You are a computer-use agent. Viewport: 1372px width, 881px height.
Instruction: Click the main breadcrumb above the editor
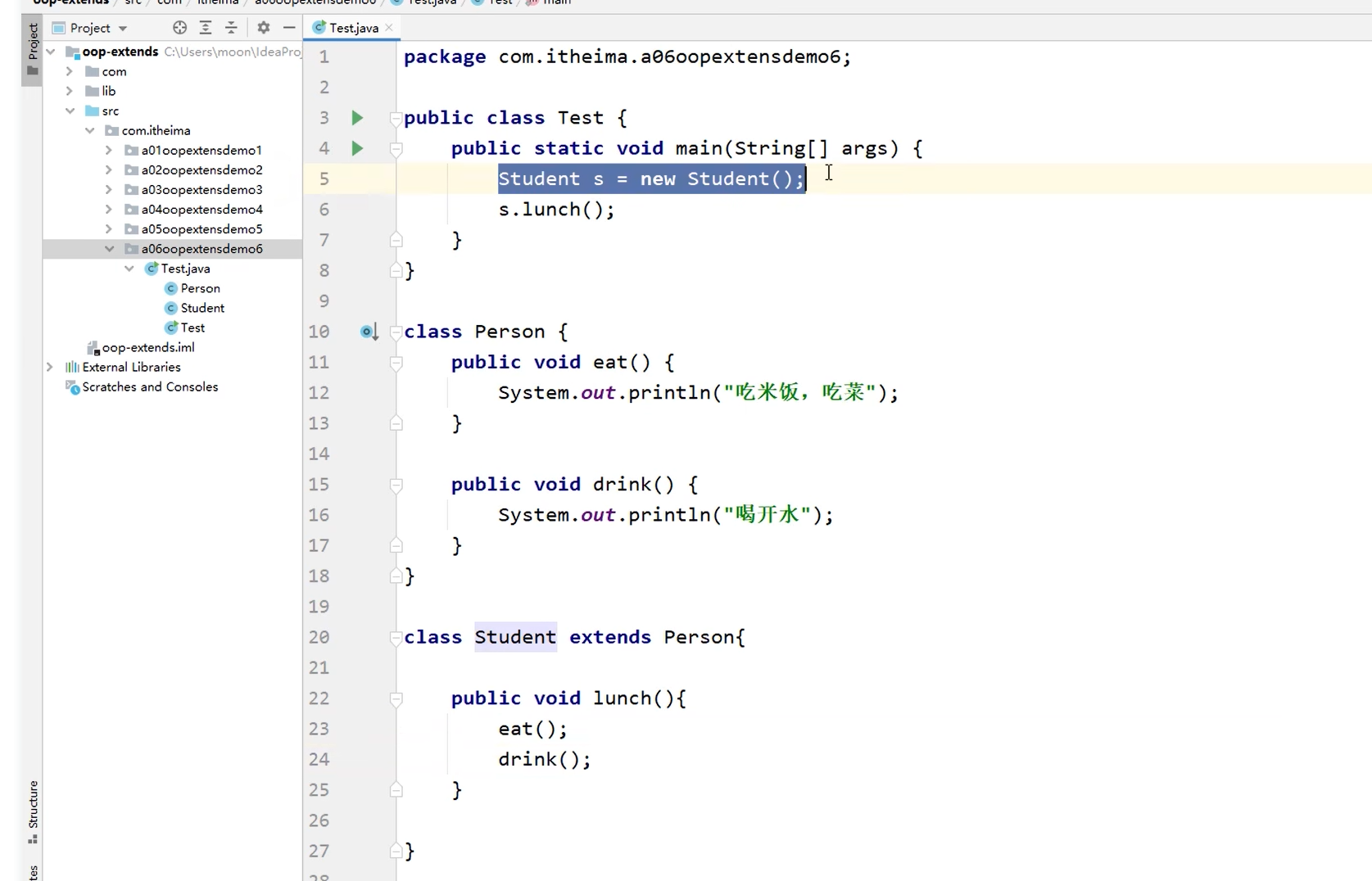[555, 2]
